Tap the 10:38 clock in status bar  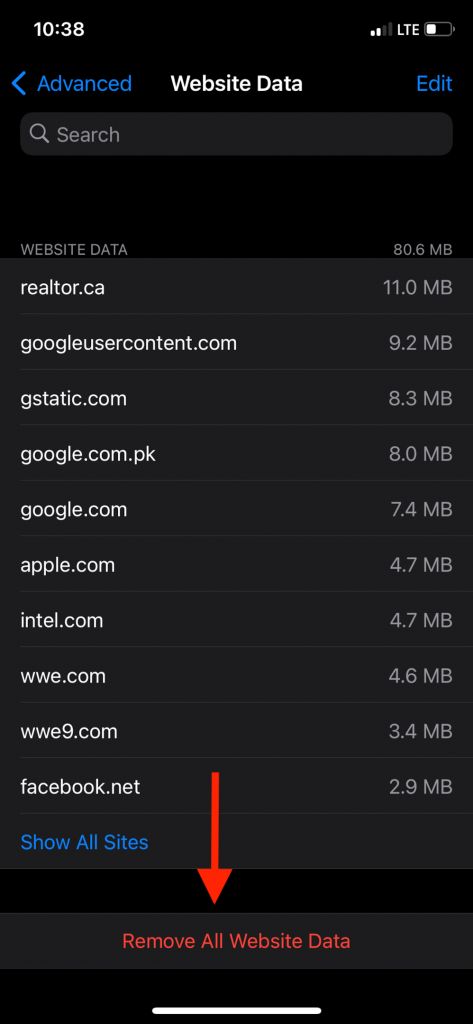[59, 29]
